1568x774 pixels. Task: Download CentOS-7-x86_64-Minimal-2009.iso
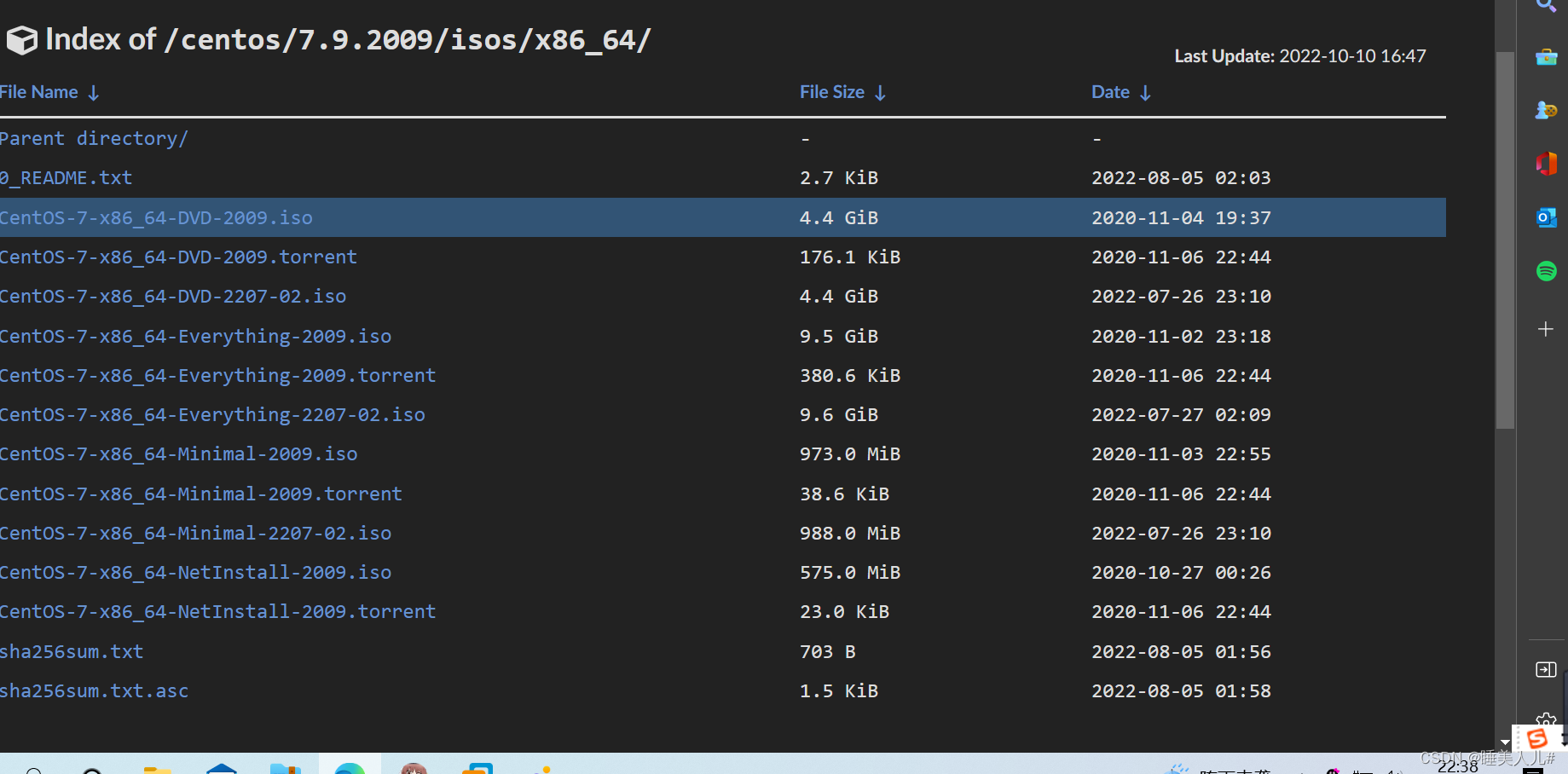pyautogui.click(x=179, y=453)
